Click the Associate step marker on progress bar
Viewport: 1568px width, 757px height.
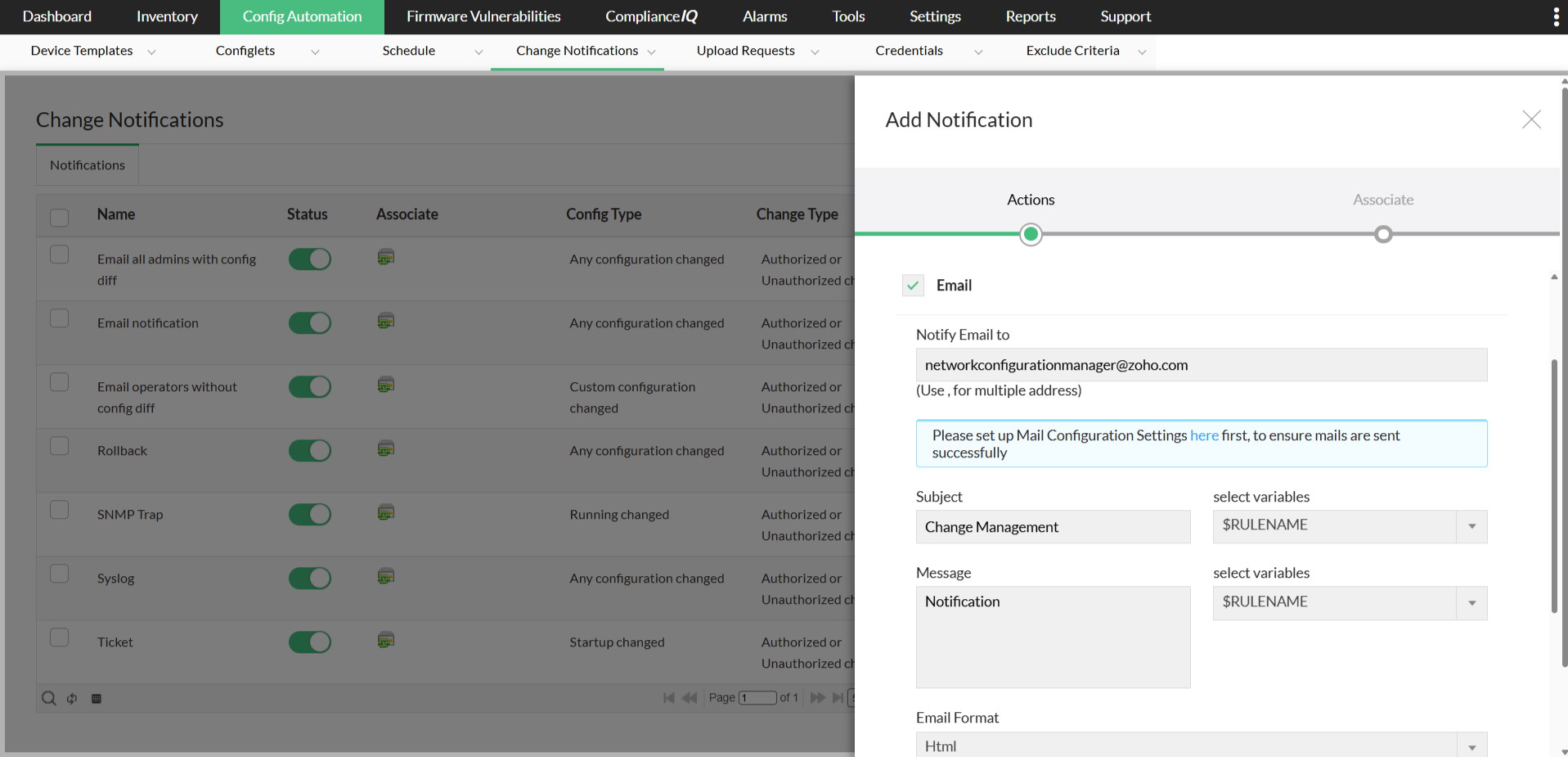(x=1383, y=235)
